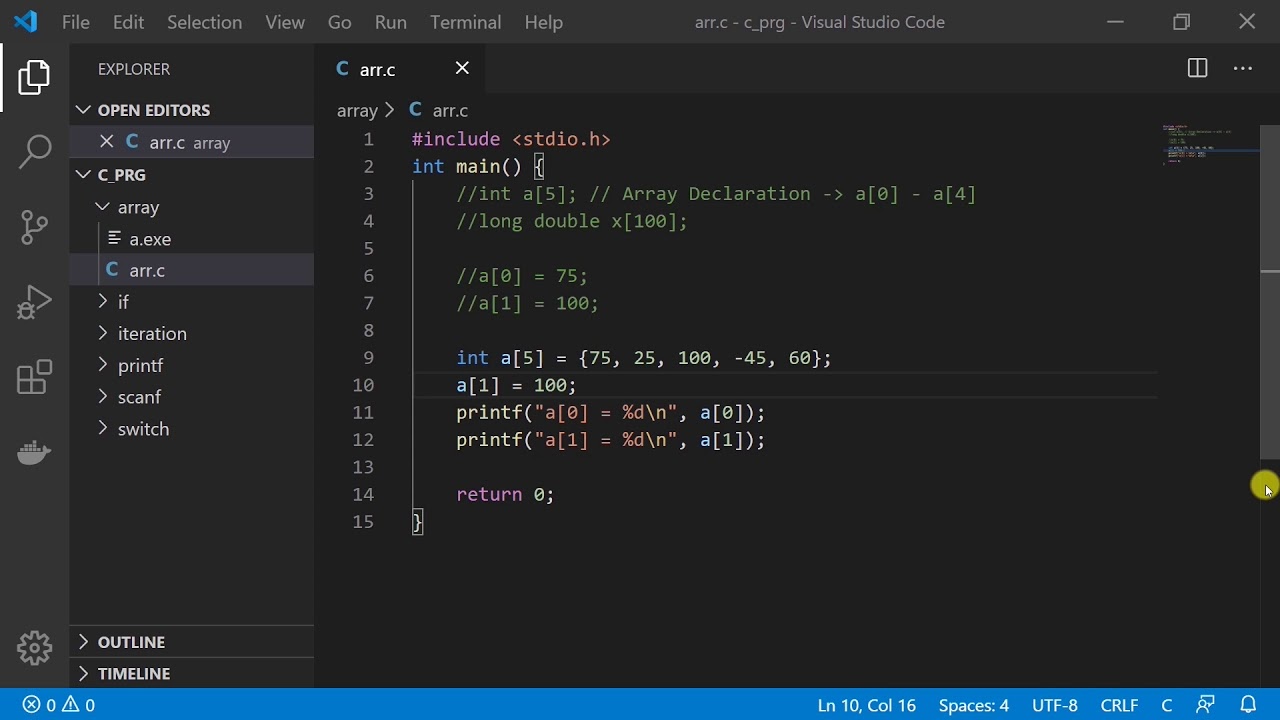
Task: Open notifications bell in status bar
Action: (1248, 705)
